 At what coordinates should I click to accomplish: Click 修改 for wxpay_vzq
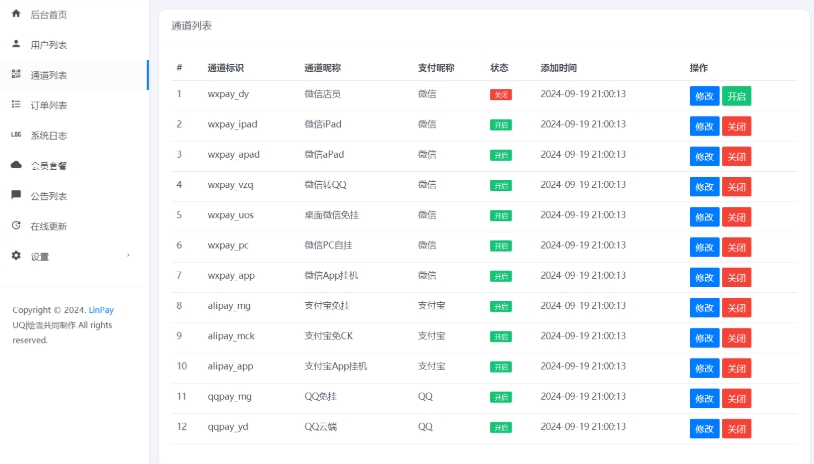pyautogui.click(x=704, y=187)
